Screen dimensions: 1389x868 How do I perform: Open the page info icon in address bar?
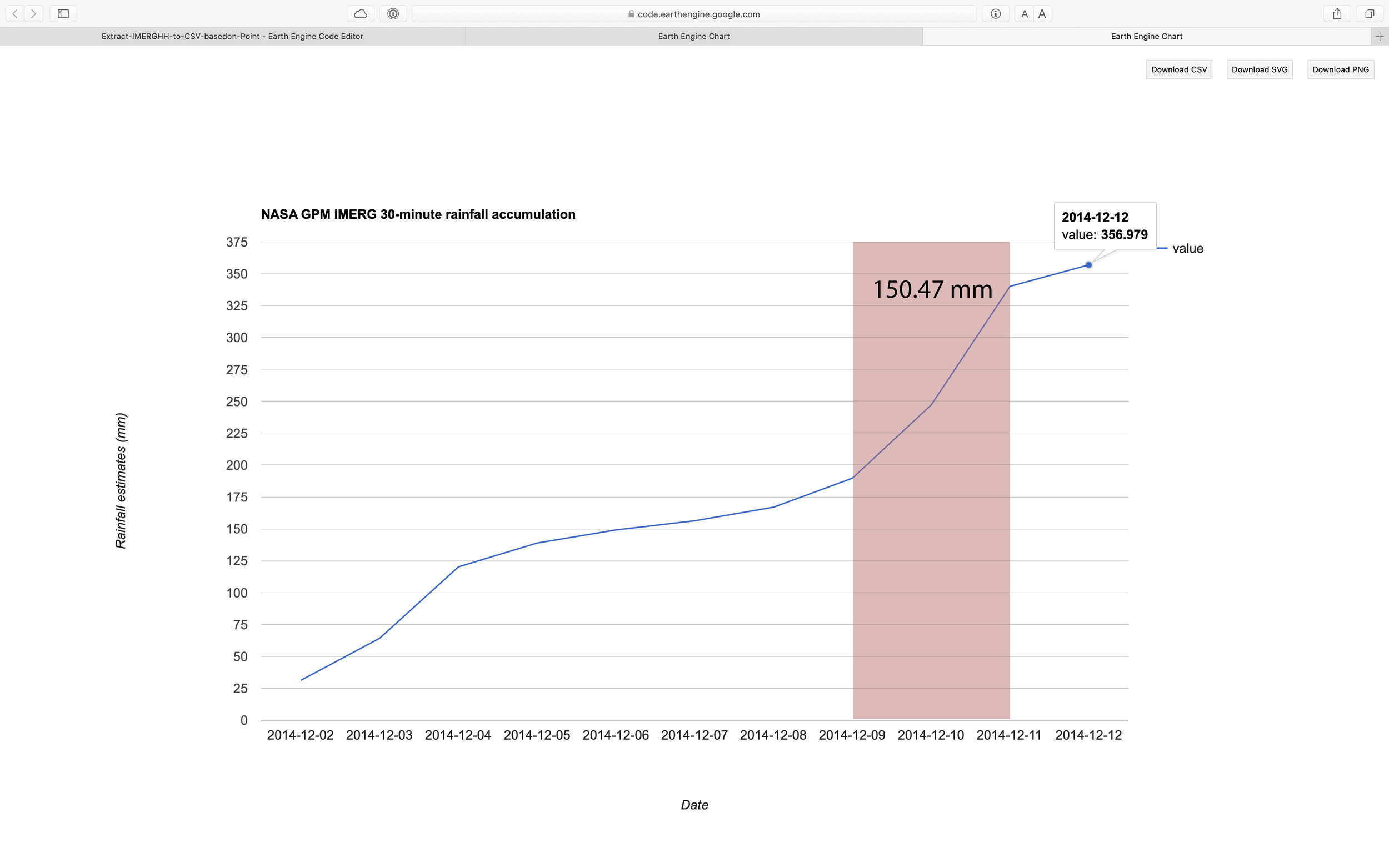pos(995,13)
